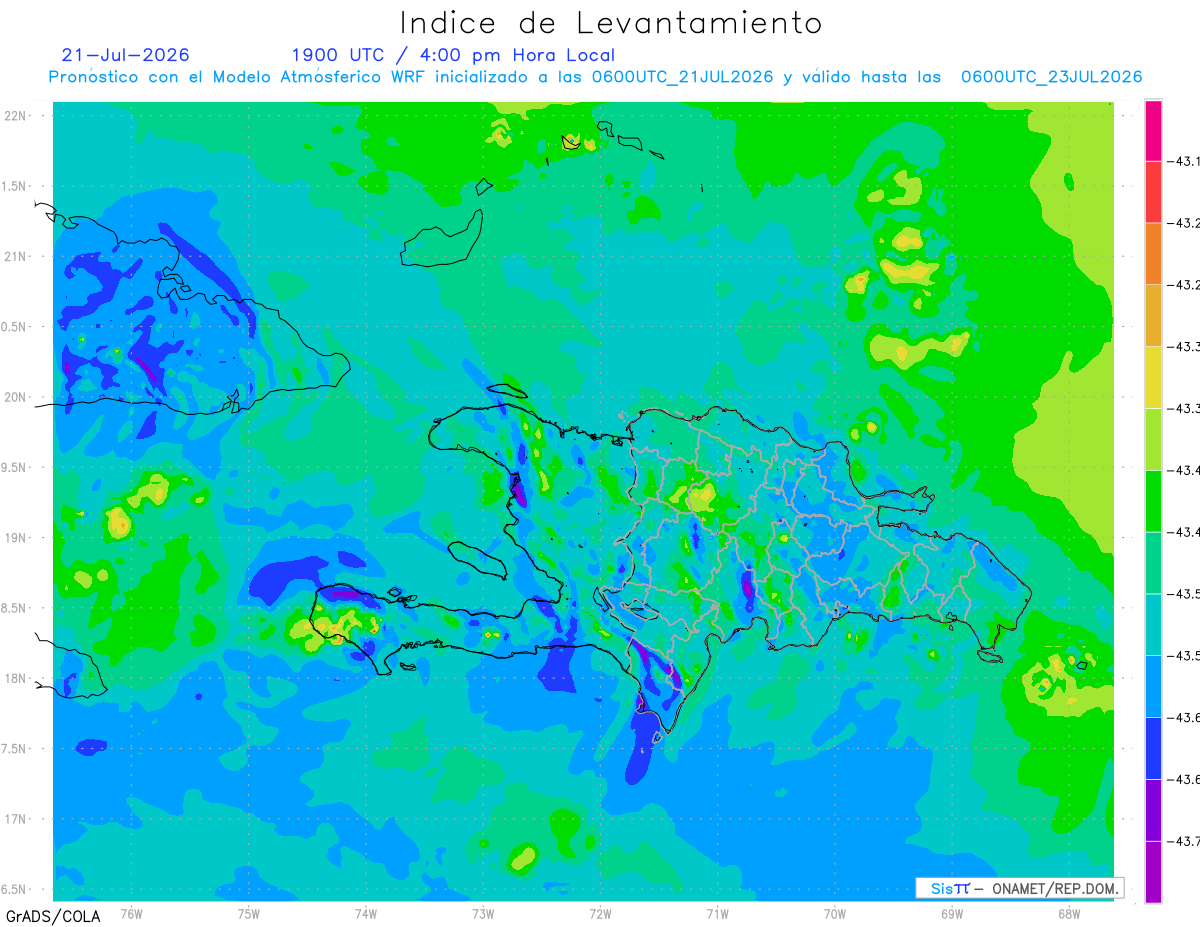Viewport: 1200px width, 927px height.
Task: Click the "18N" latitude label
Action: click(16, 678)
